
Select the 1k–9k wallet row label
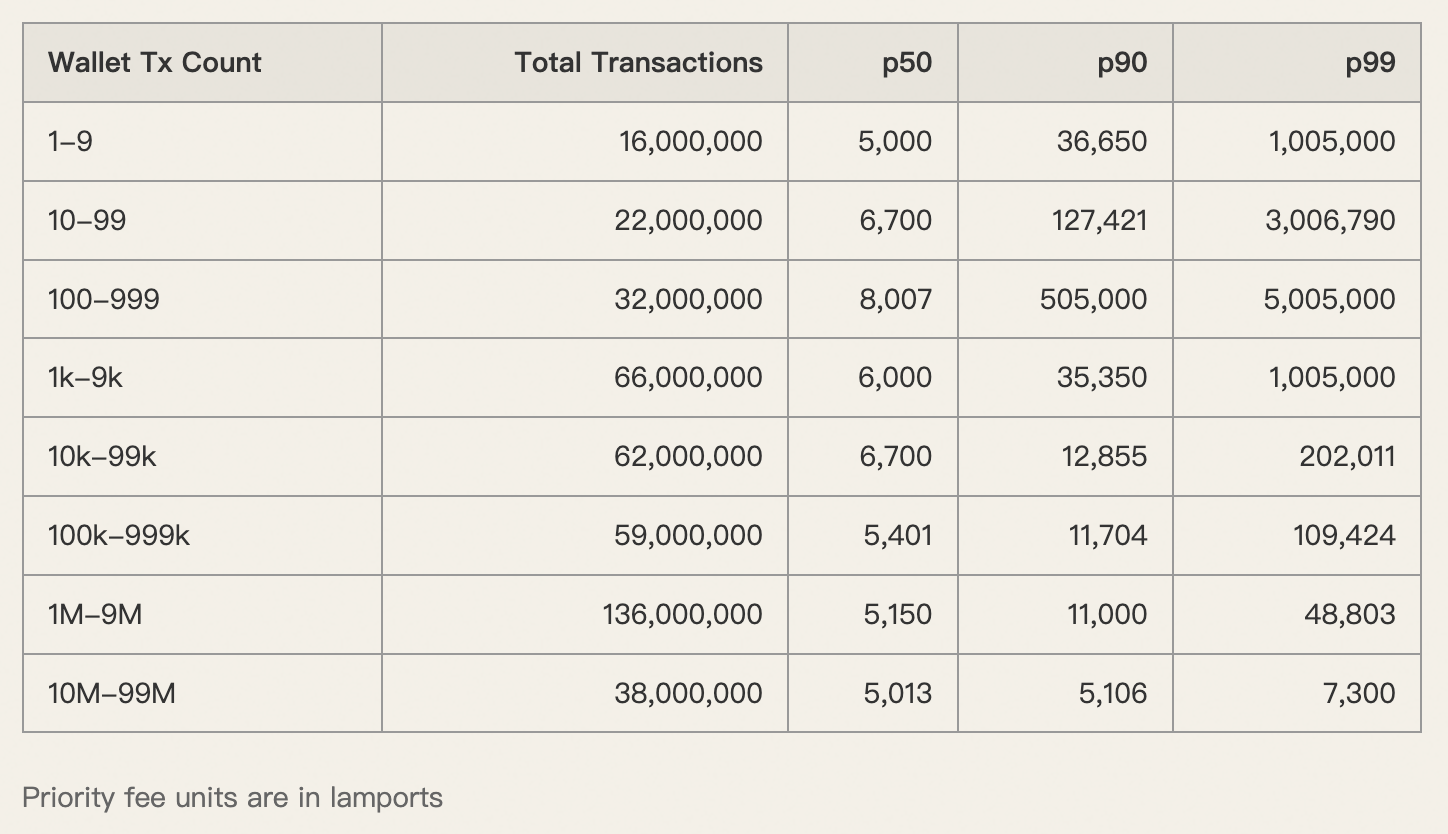point(85,377)
